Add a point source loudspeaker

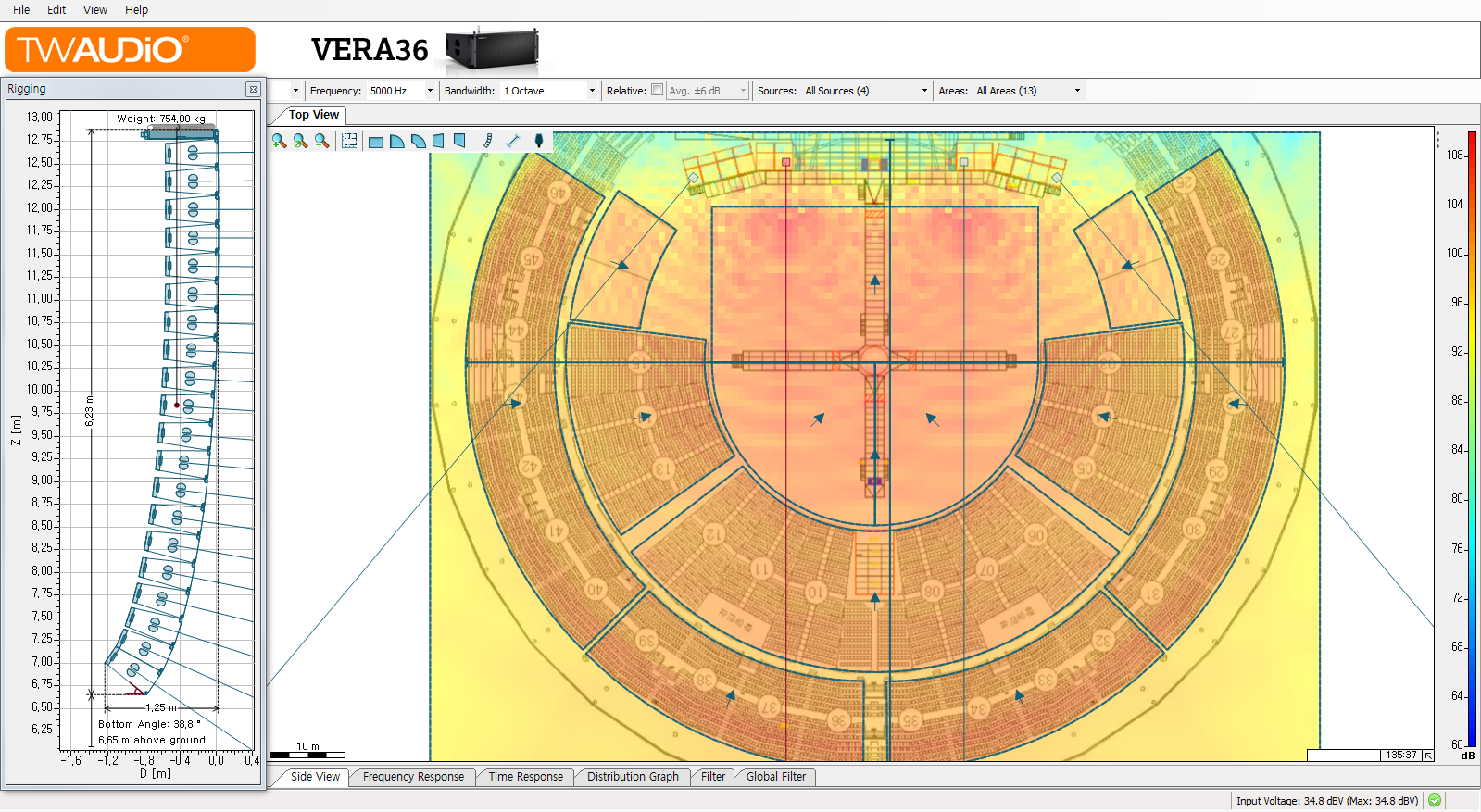[x=539, y=142]
